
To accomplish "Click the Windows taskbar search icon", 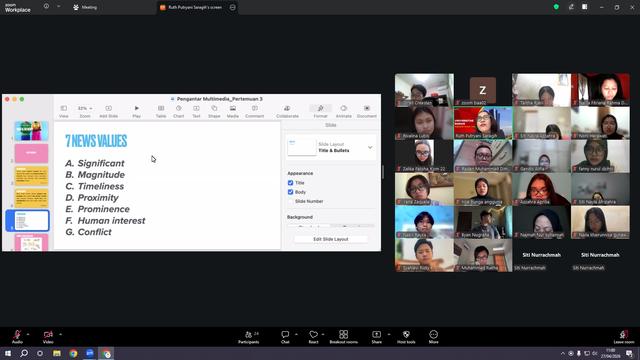I will click(x=24, y=353).
